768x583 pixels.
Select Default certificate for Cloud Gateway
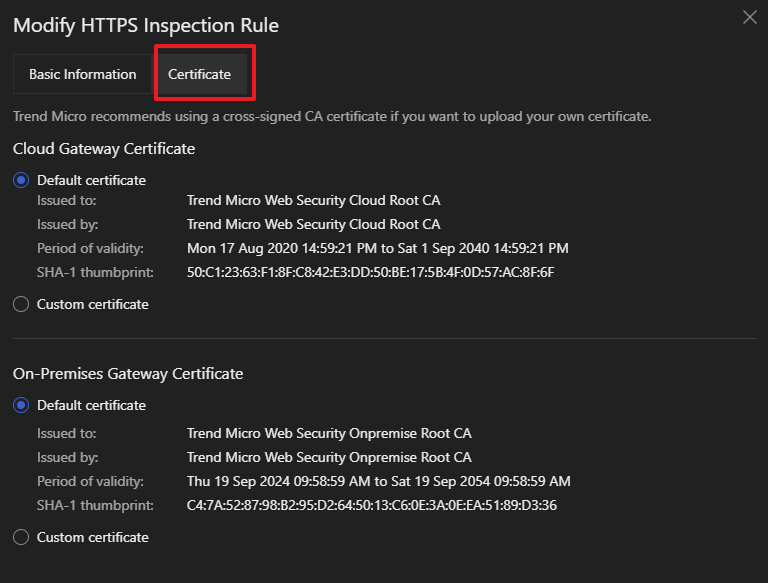(21, 181)
